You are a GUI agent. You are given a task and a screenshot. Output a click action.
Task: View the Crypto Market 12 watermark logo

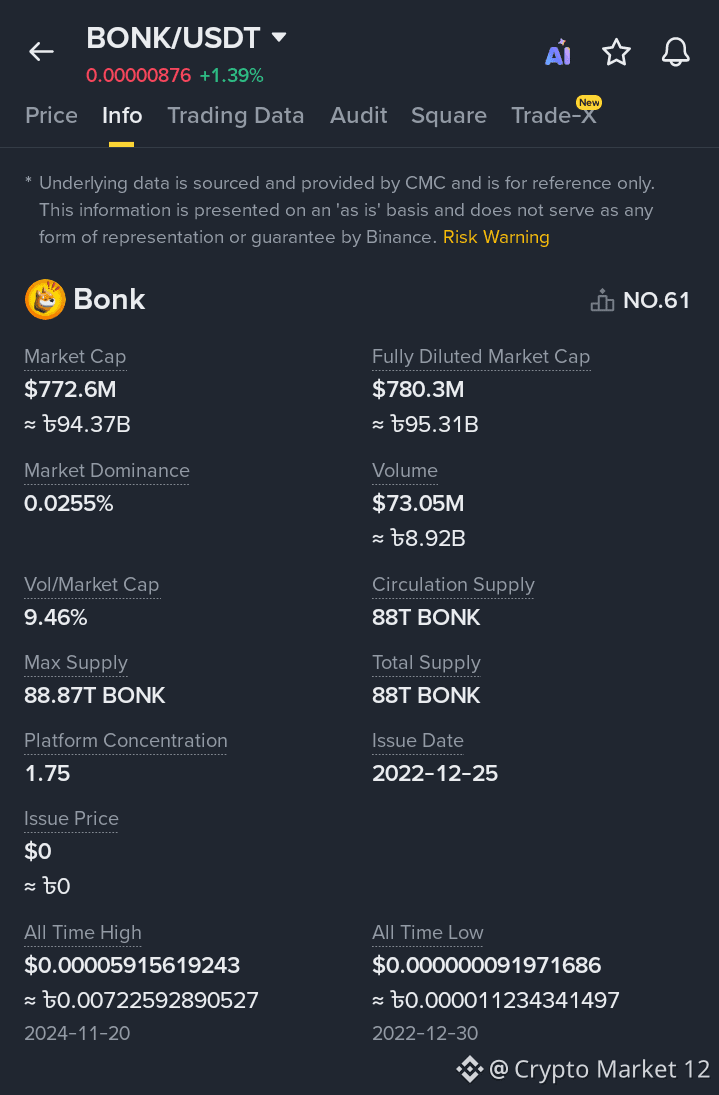[x=469, y=1069]
